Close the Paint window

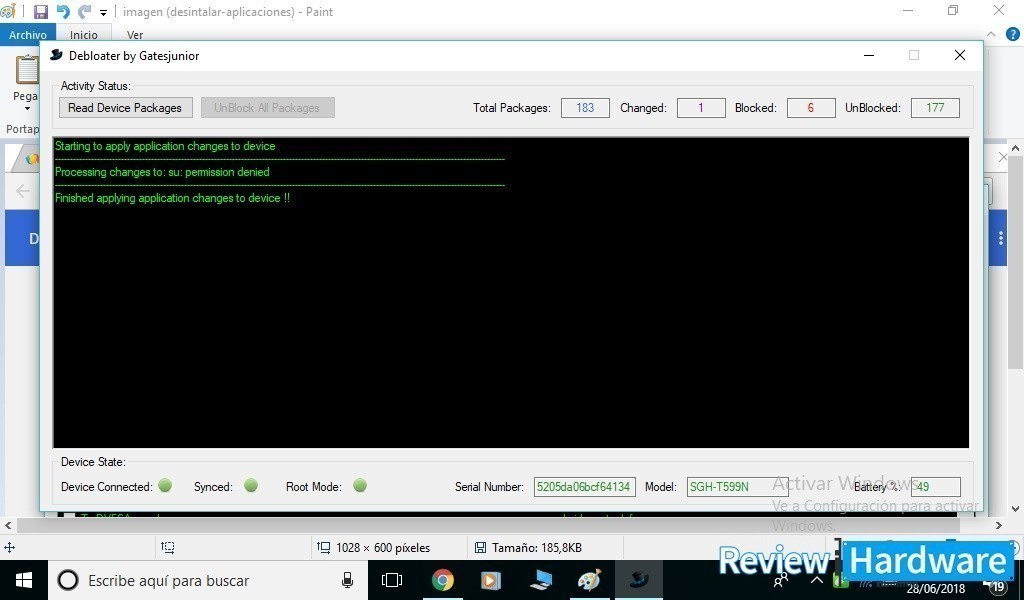pos(998,11)
